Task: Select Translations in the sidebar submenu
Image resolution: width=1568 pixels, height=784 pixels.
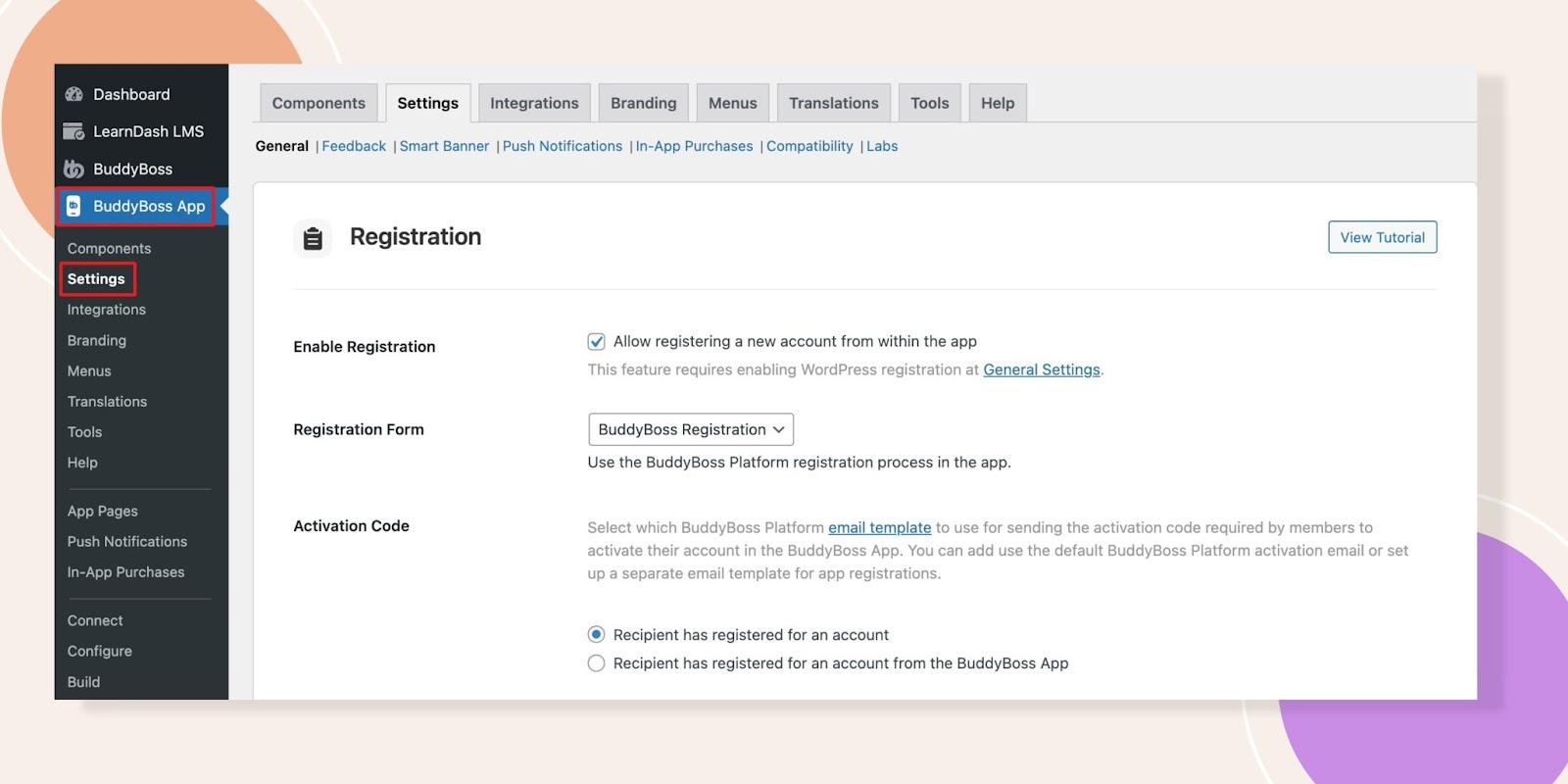Action: tap(107, 401)
